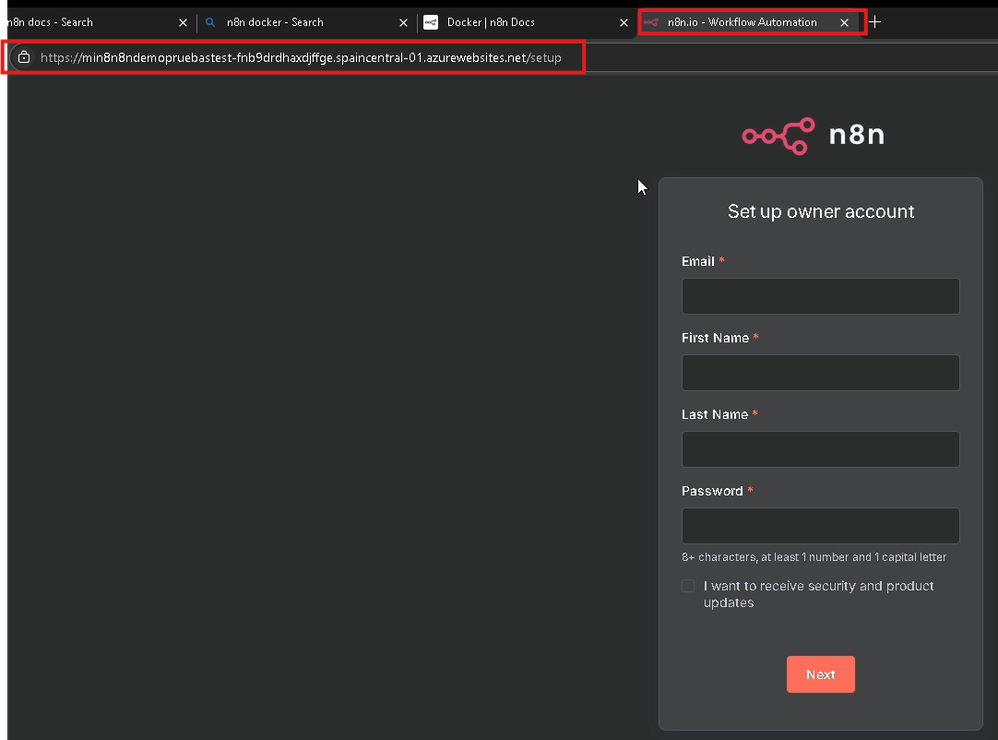Close the Docker | n8n Docs tab
The width and height of the screenshot is (998, 740).
(624, 23)
